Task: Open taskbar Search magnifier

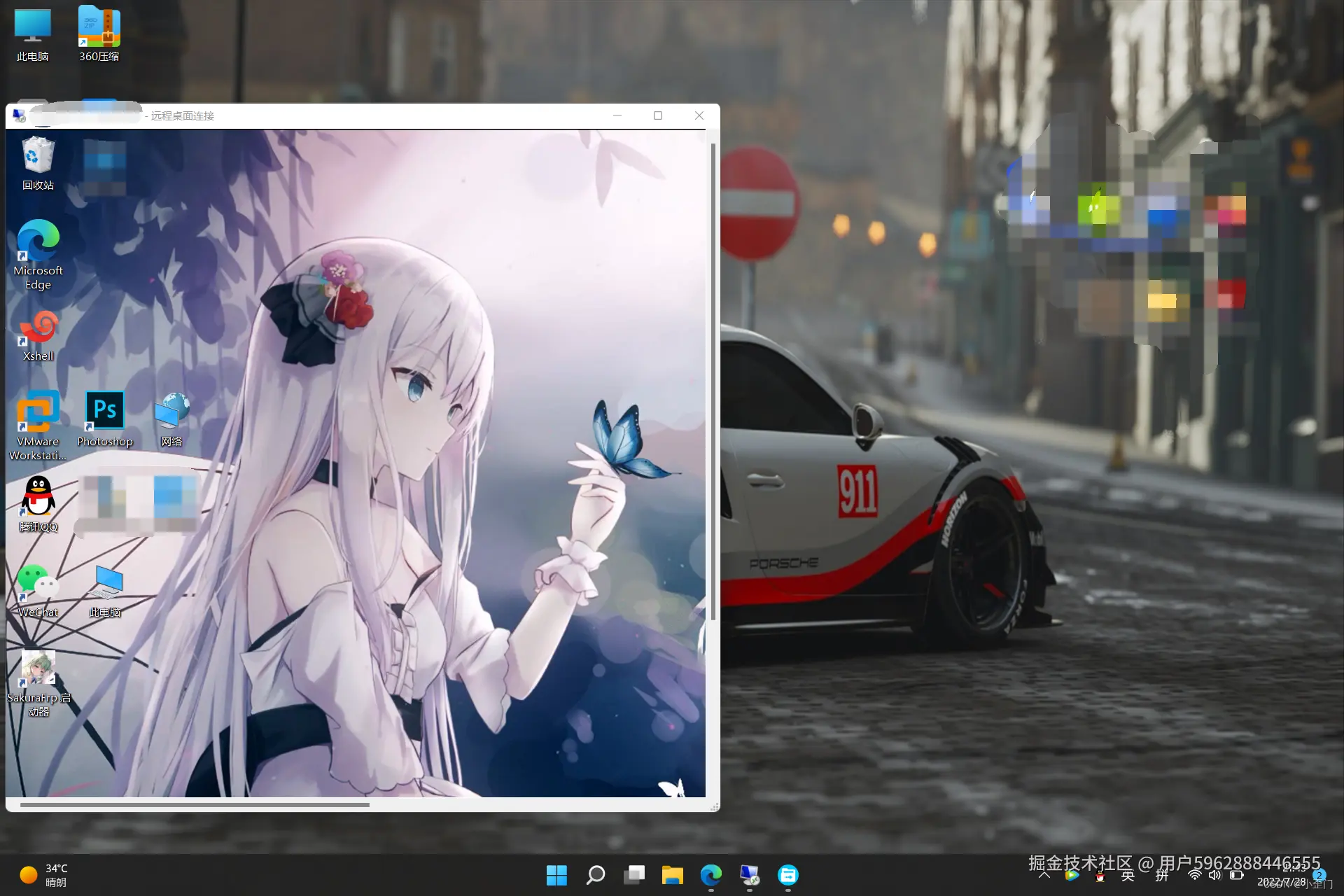Action: pyautogui.click(x=596, y=875)
